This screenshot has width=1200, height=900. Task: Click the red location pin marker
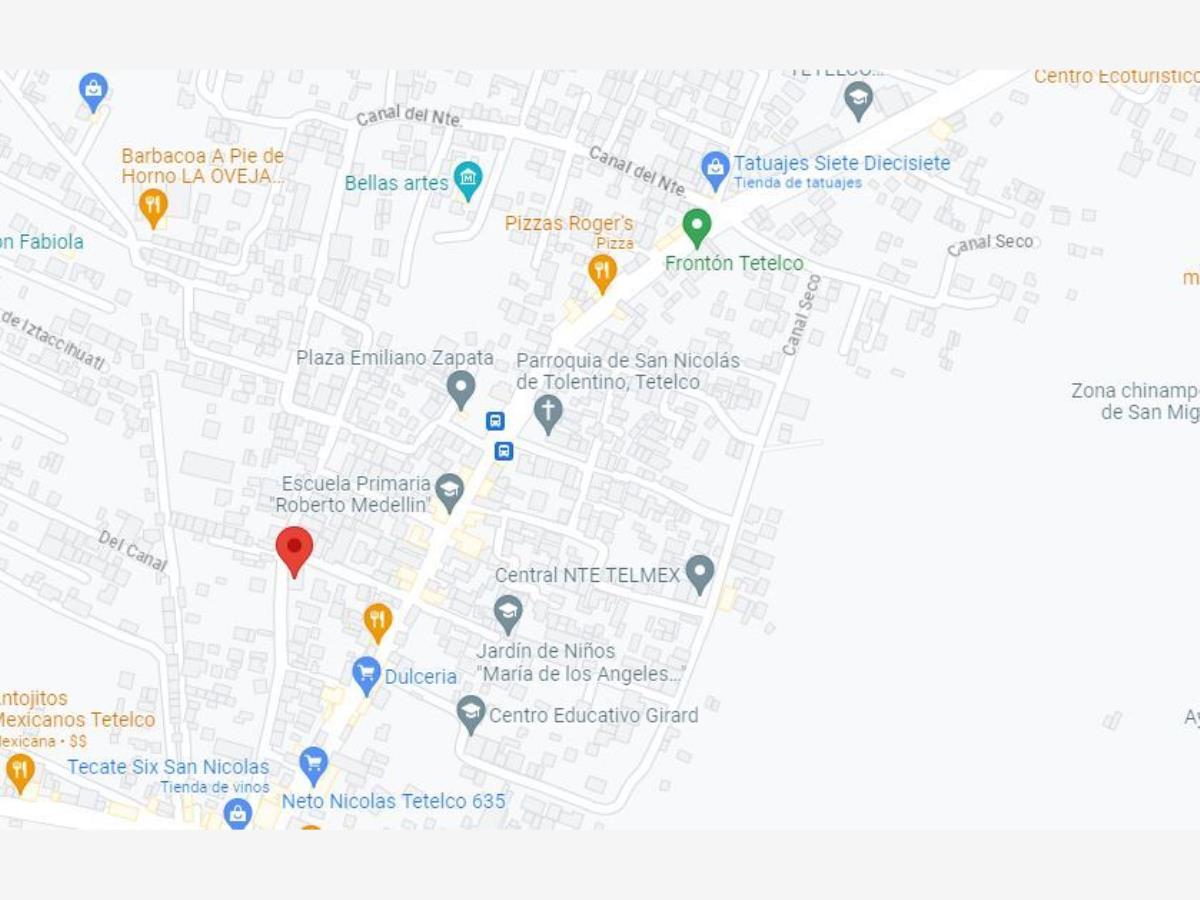294,551
